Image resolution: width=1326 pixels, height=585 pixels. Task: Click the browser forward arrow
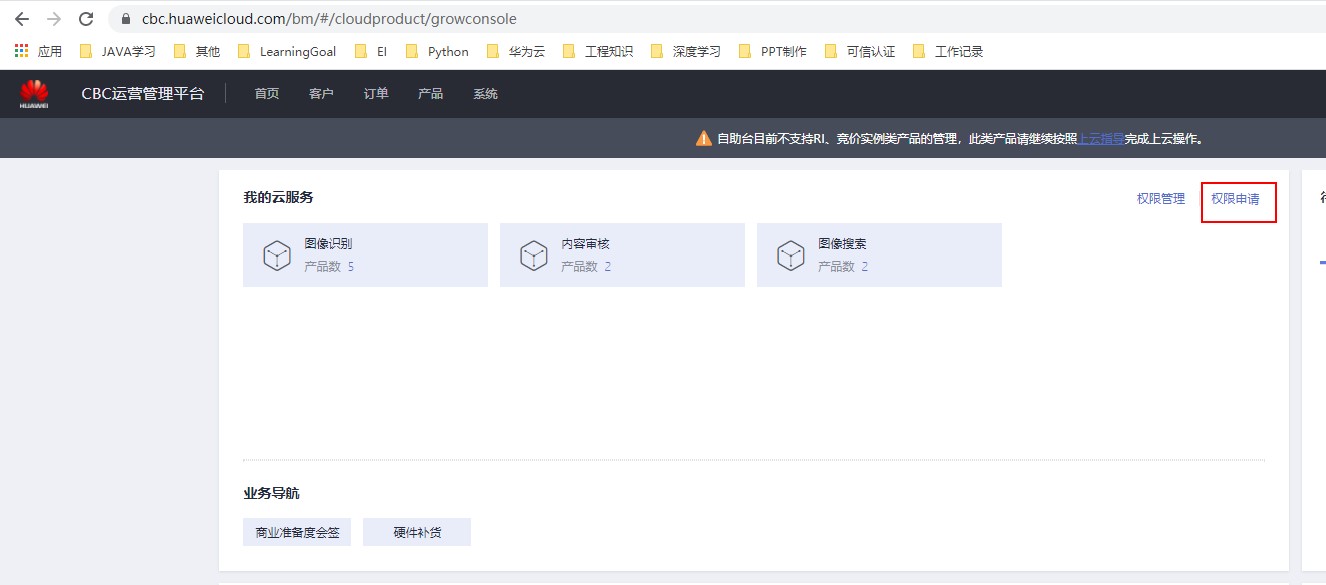(54, 19)
